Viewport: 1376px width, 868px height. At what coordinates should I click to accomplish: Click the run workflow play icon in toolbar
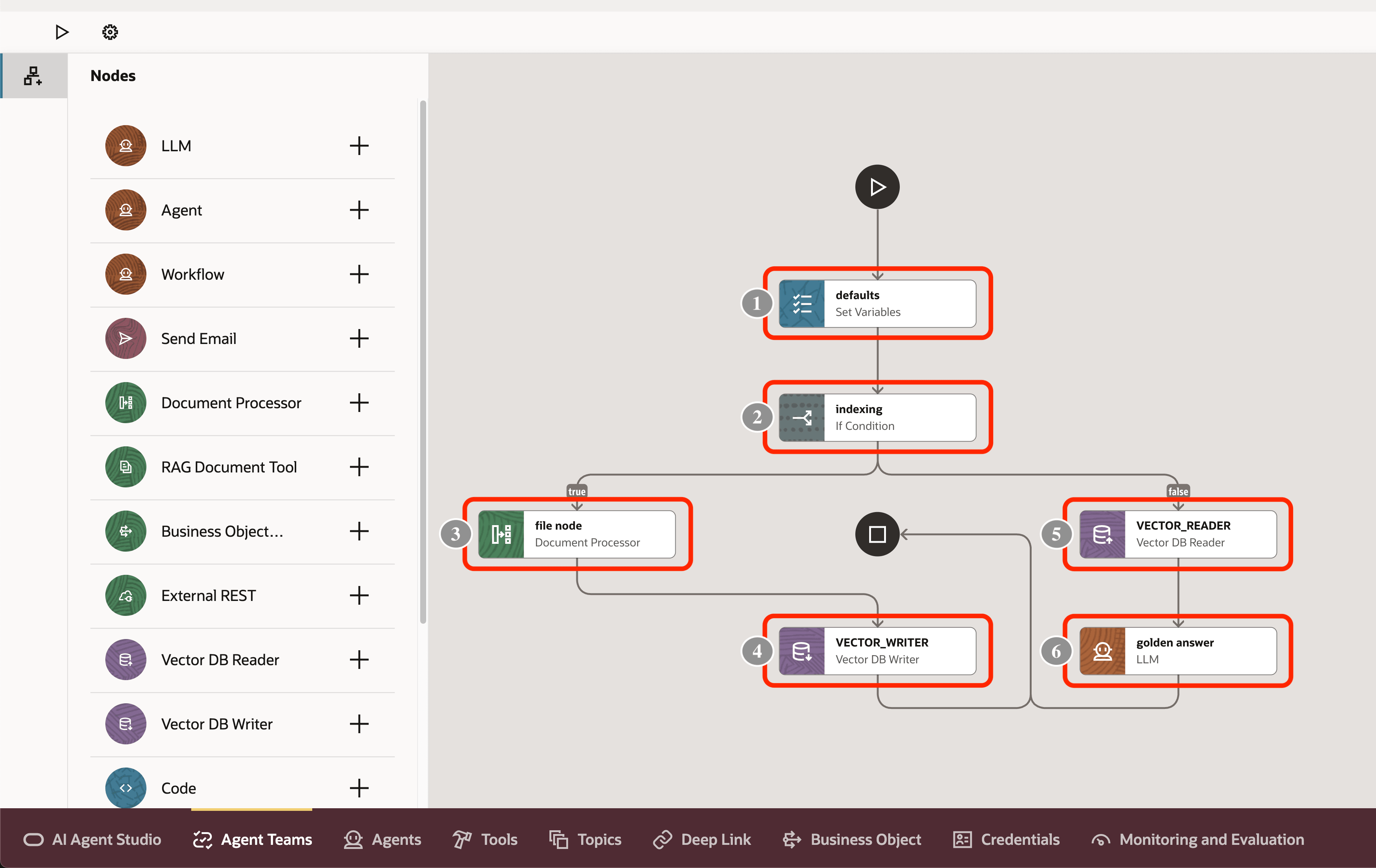(x=62, y=32)
